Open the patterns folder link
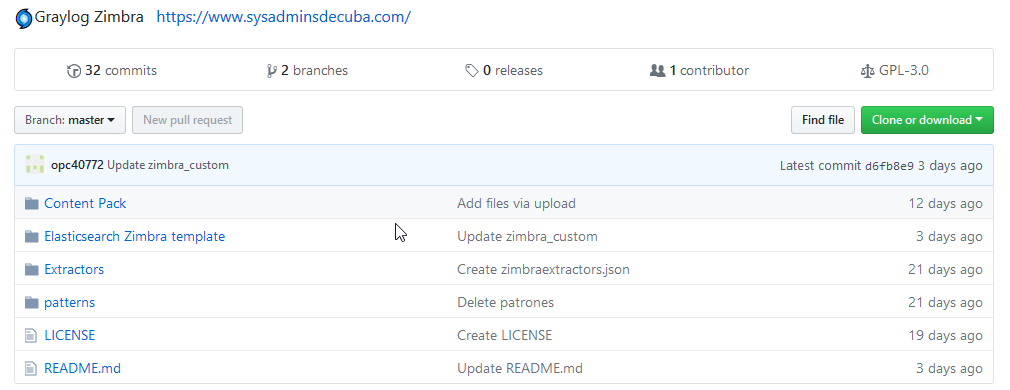Image resolution: width=1010 pixels, height=390 pixels. point(70,302)
